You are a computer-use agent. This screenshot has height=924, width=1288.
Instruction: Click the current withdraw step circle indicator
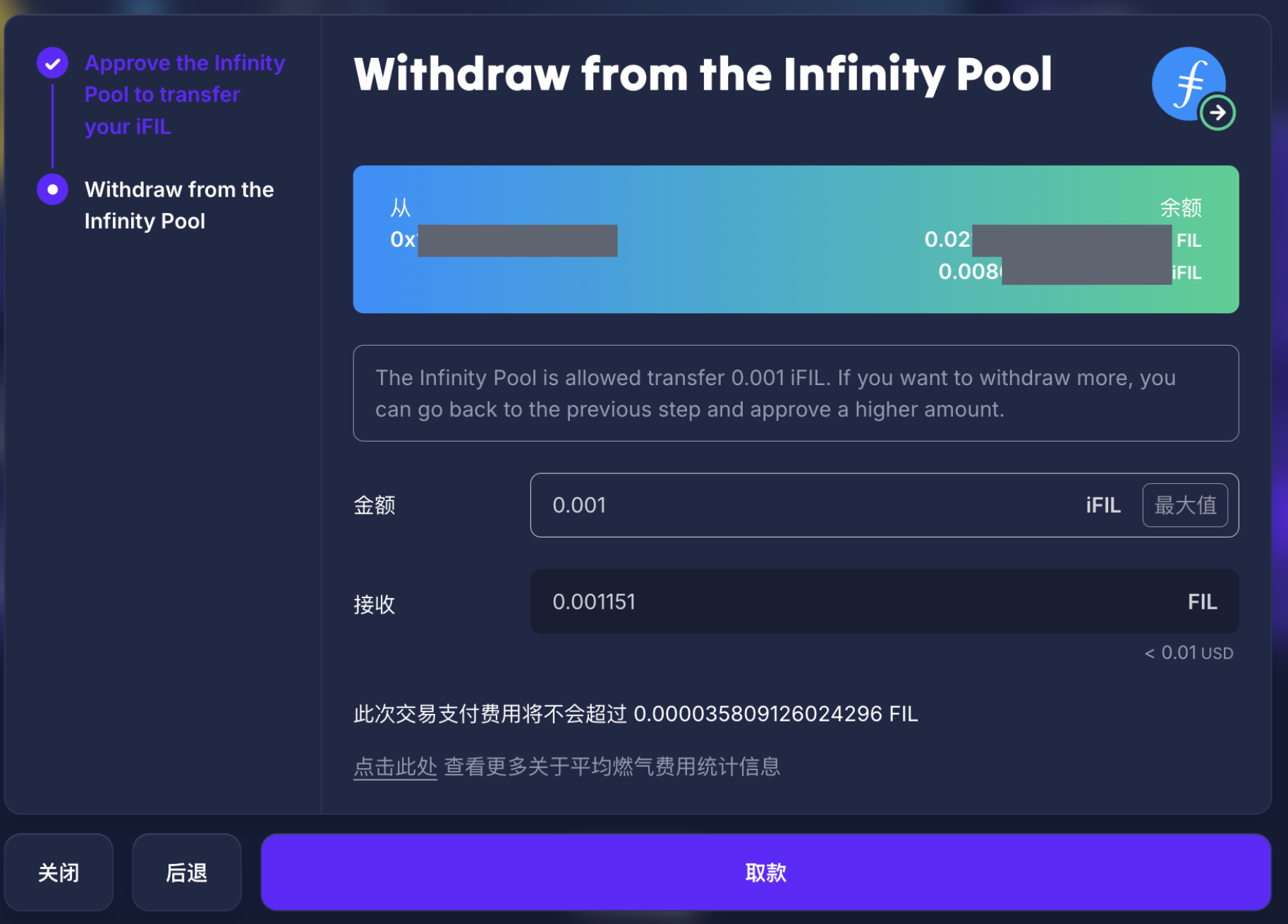click(x=52, y=189)
